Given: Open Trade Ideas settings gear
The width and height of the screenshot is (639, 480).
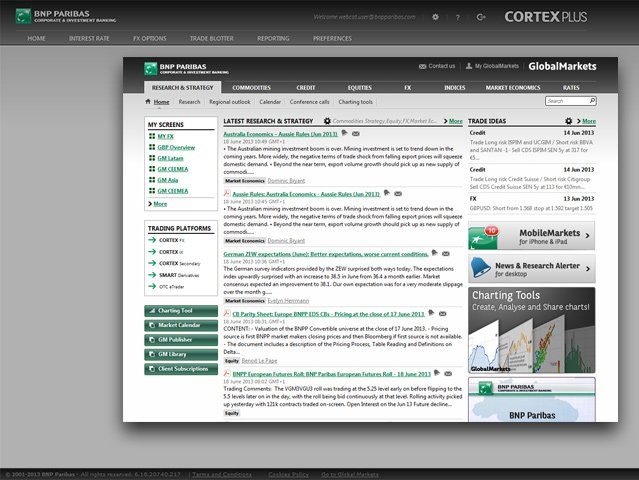Looking at the screenshot, I should 568,121.
